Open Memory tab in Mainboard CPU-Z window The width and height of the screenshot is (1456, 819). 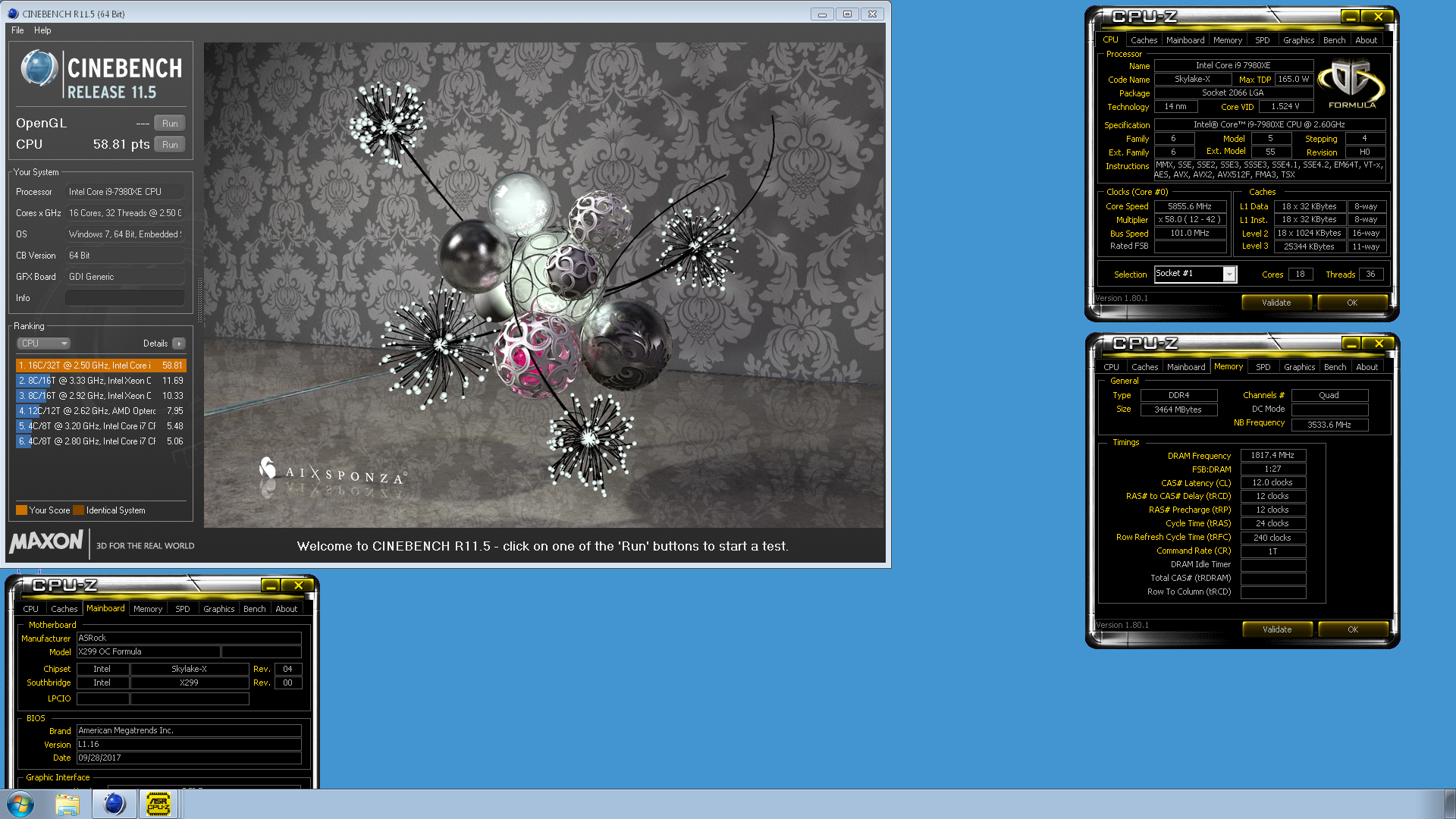click(148, 609)
